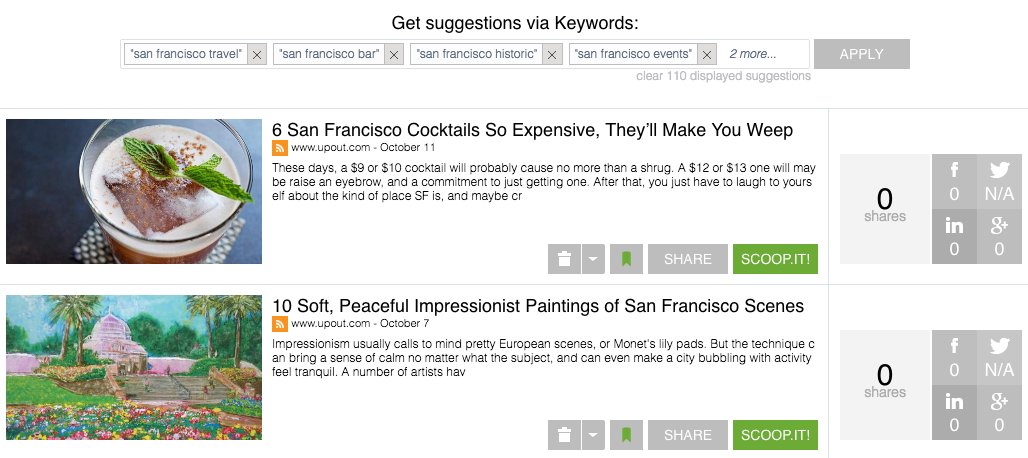This screenshot has width=1028, height=458.
Task: Click "www.upout.com - October 7" source text
Action: (x=360, y=323)
